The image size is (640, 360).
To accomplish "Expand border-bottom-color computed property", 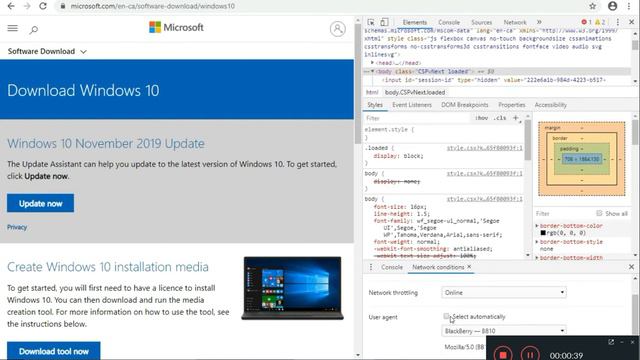I will tap(537, 226).
